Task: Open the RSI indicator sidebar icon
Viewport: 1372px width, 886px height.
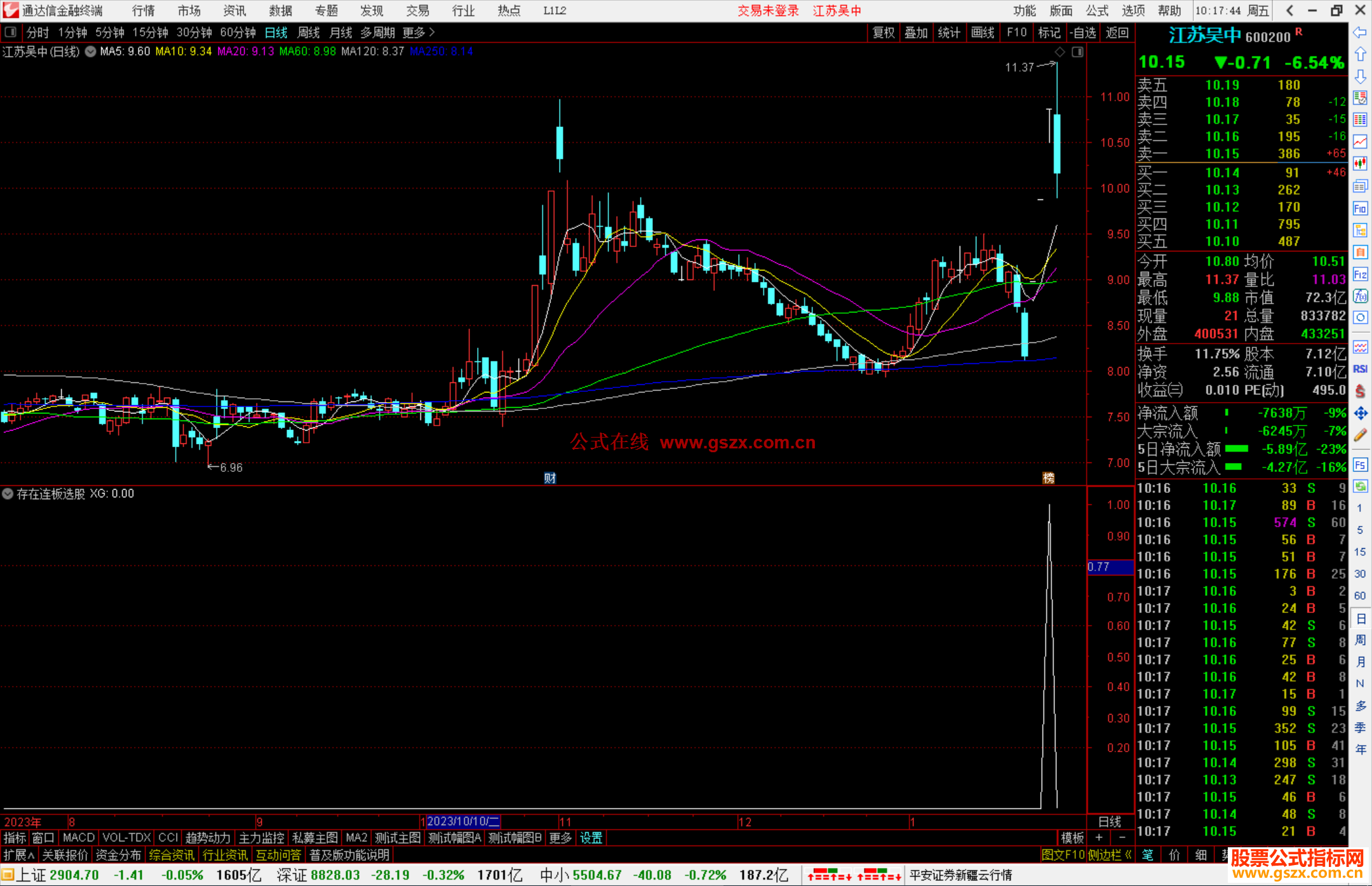Action: [x=1360, y=369]
